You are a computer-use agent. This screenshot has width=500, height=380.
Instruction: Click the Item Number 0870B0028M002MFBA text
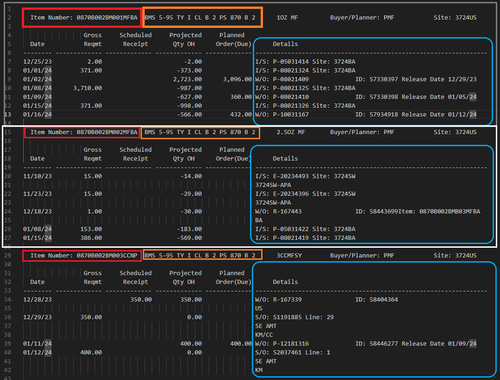pyautogui.click(x=84, y=132)
